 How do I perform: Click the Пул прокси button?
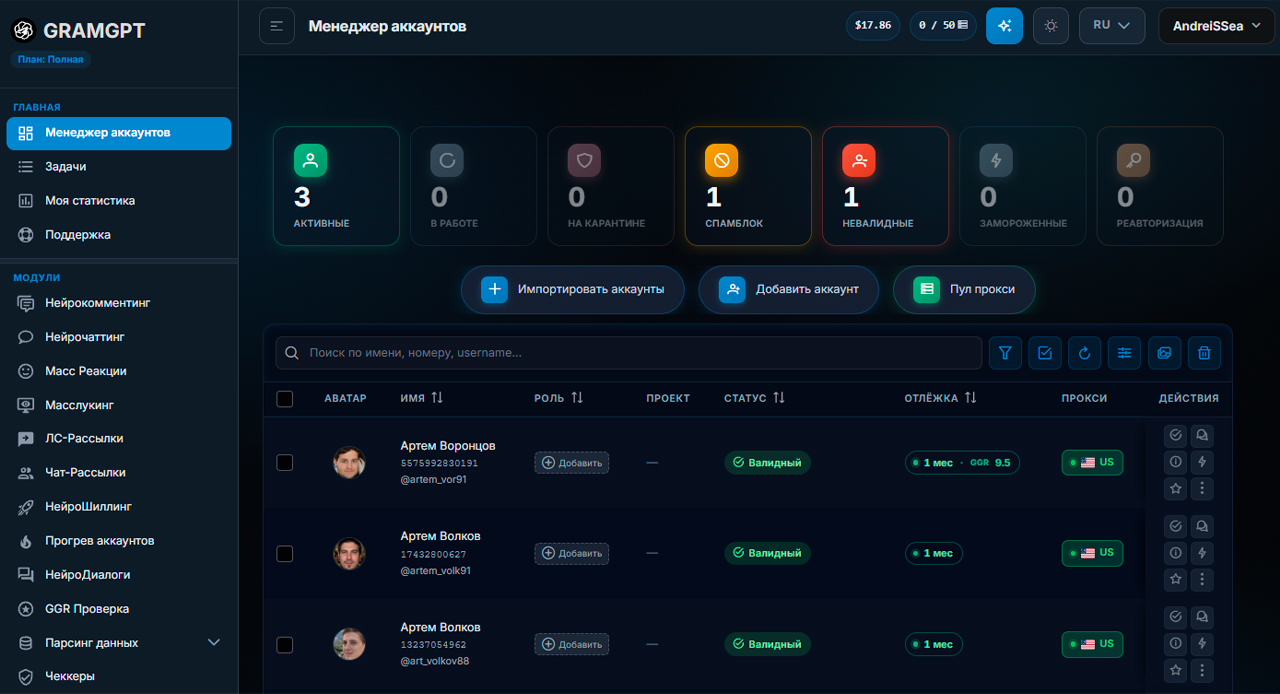pyautogui.click(x=964, y=289)
